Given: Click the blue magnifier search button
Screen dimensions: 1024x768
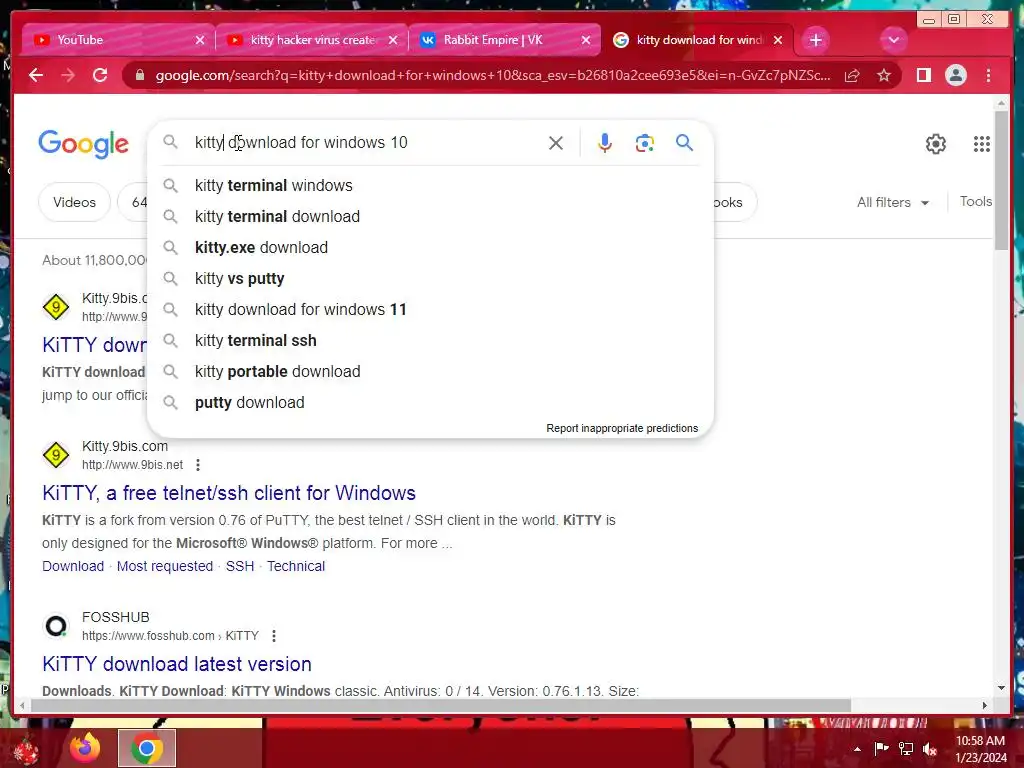Looking at the screenshot, I should [x=684, y=142].
